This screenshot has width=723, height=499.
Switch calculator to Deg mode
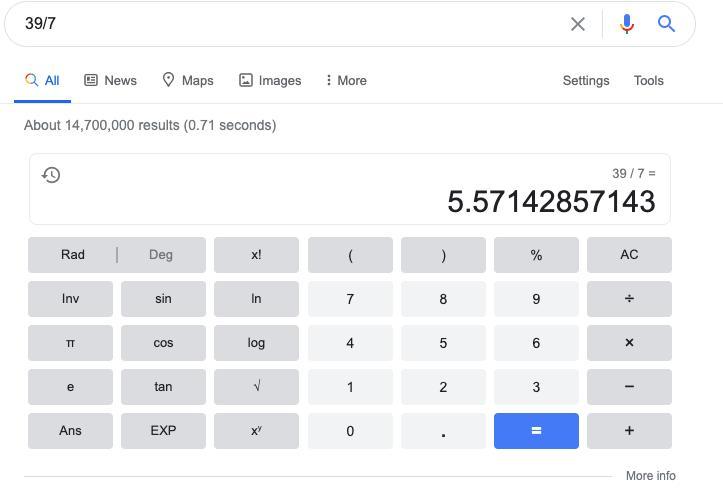pos(161,255)
